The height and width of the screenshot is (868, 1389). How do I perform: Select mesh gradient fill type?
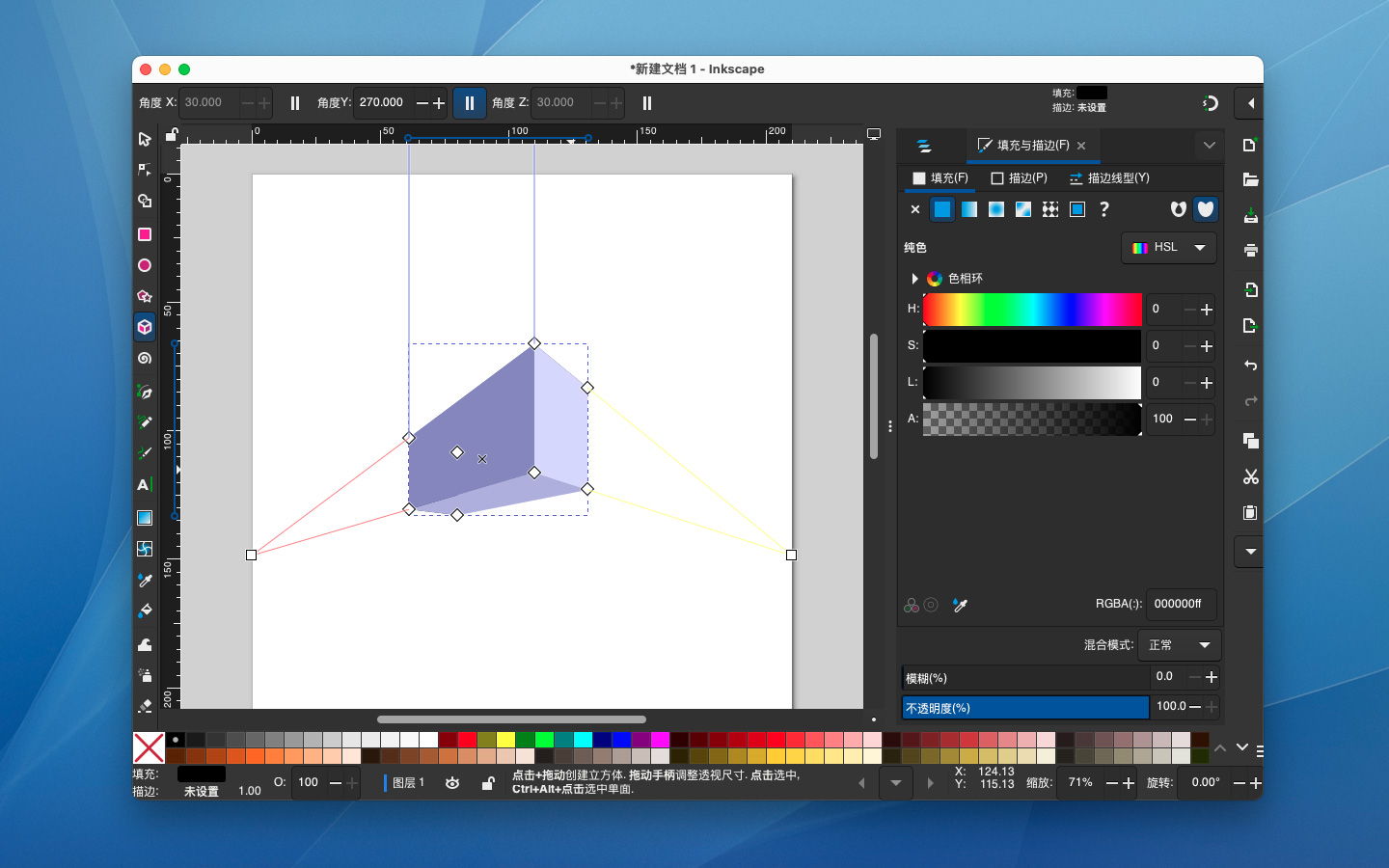(1023, 209)
